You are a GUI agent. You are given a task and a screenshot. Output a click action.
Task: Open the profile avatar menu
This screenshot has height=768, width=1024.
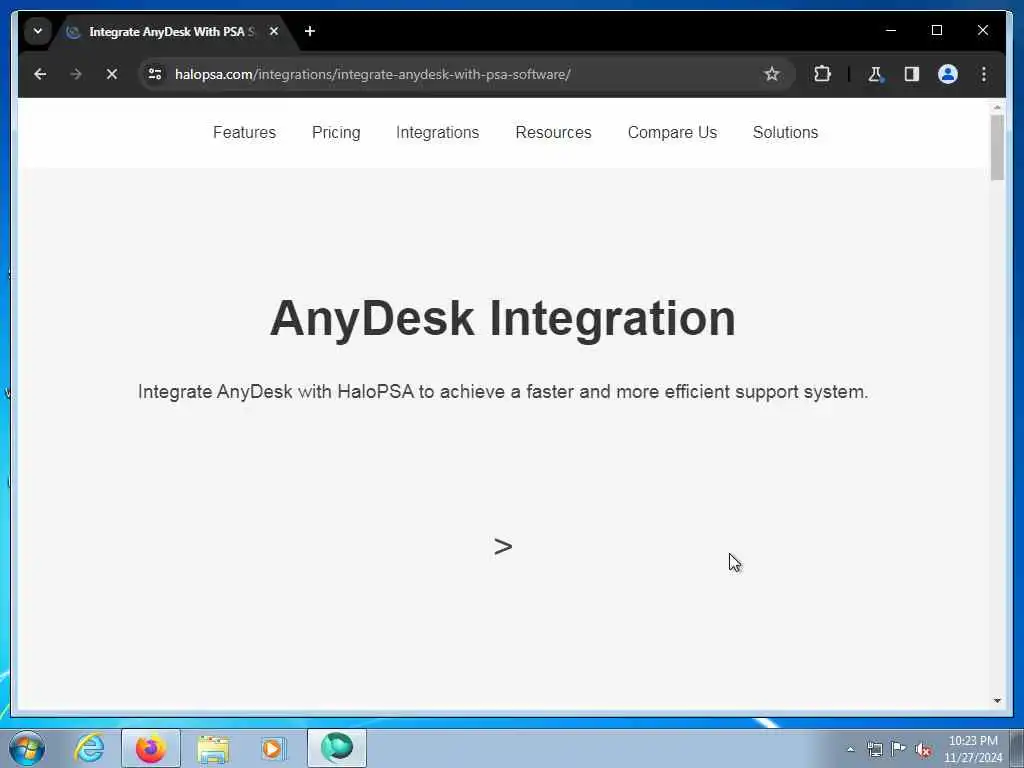948,74
